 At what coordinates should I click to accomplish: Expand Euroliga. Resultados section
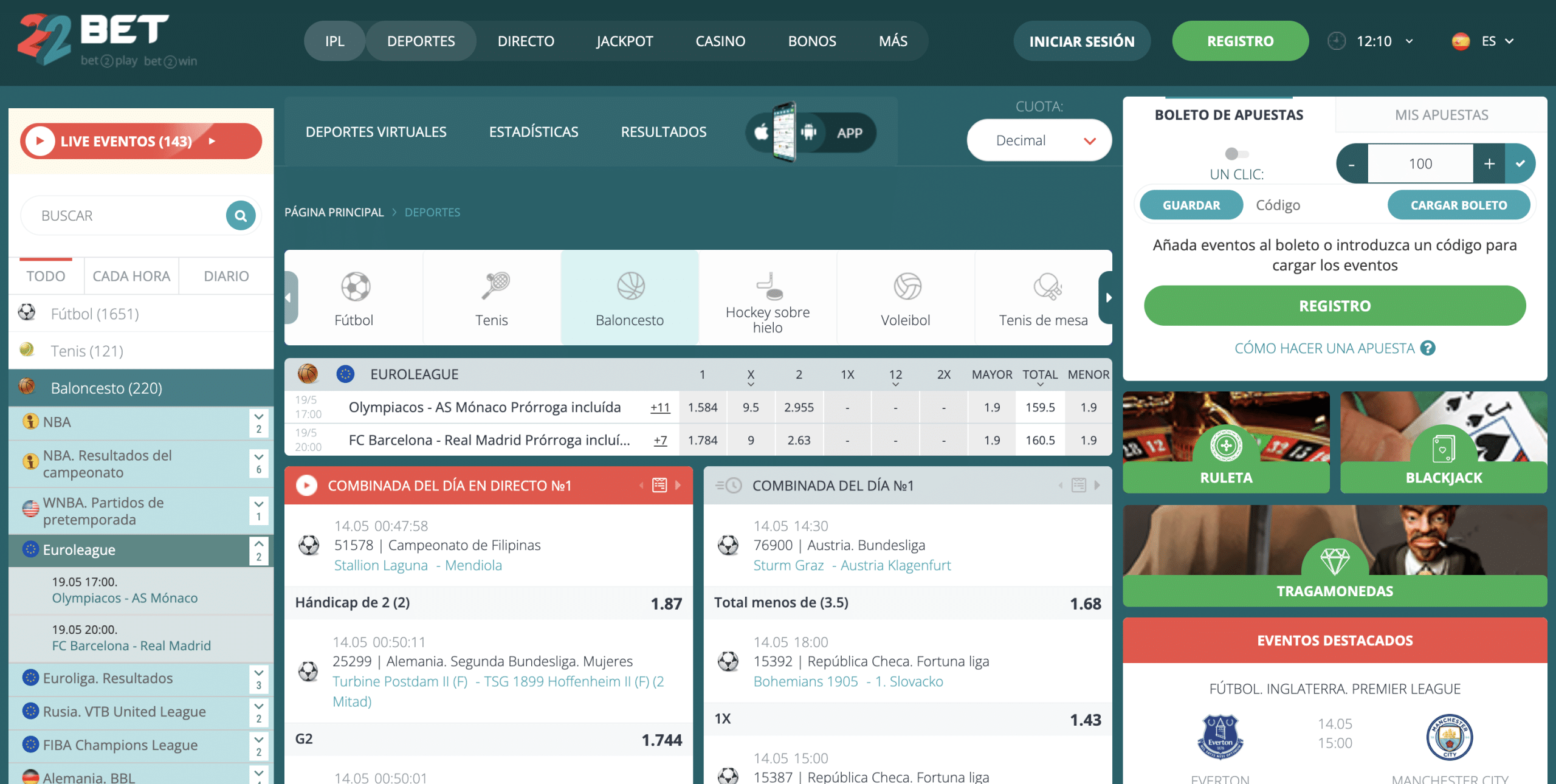click(259, 679)
